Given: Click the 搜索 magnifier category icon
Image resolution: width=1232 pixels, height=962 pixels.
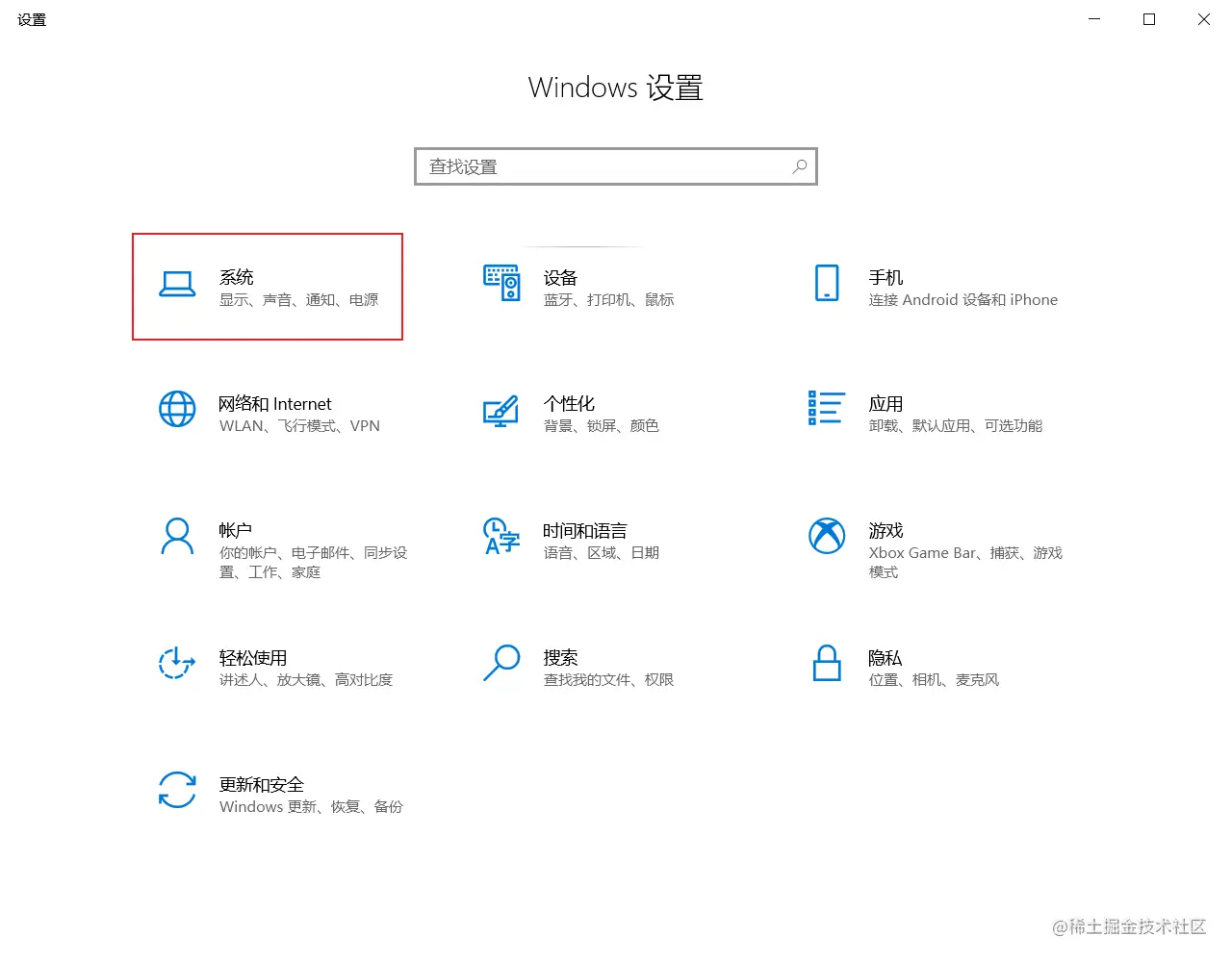Looking at the screenshot, I should (501, 663).
